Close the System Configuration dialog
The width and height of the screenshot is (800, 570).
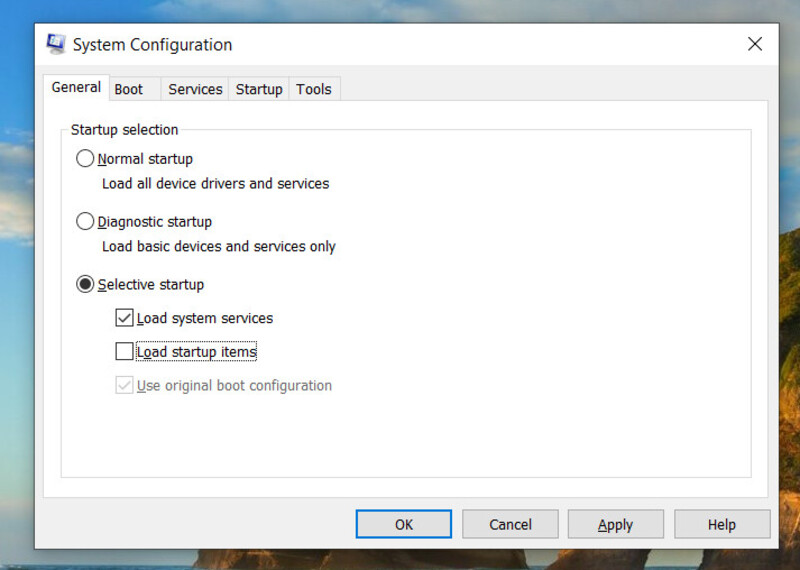(755, 44)
